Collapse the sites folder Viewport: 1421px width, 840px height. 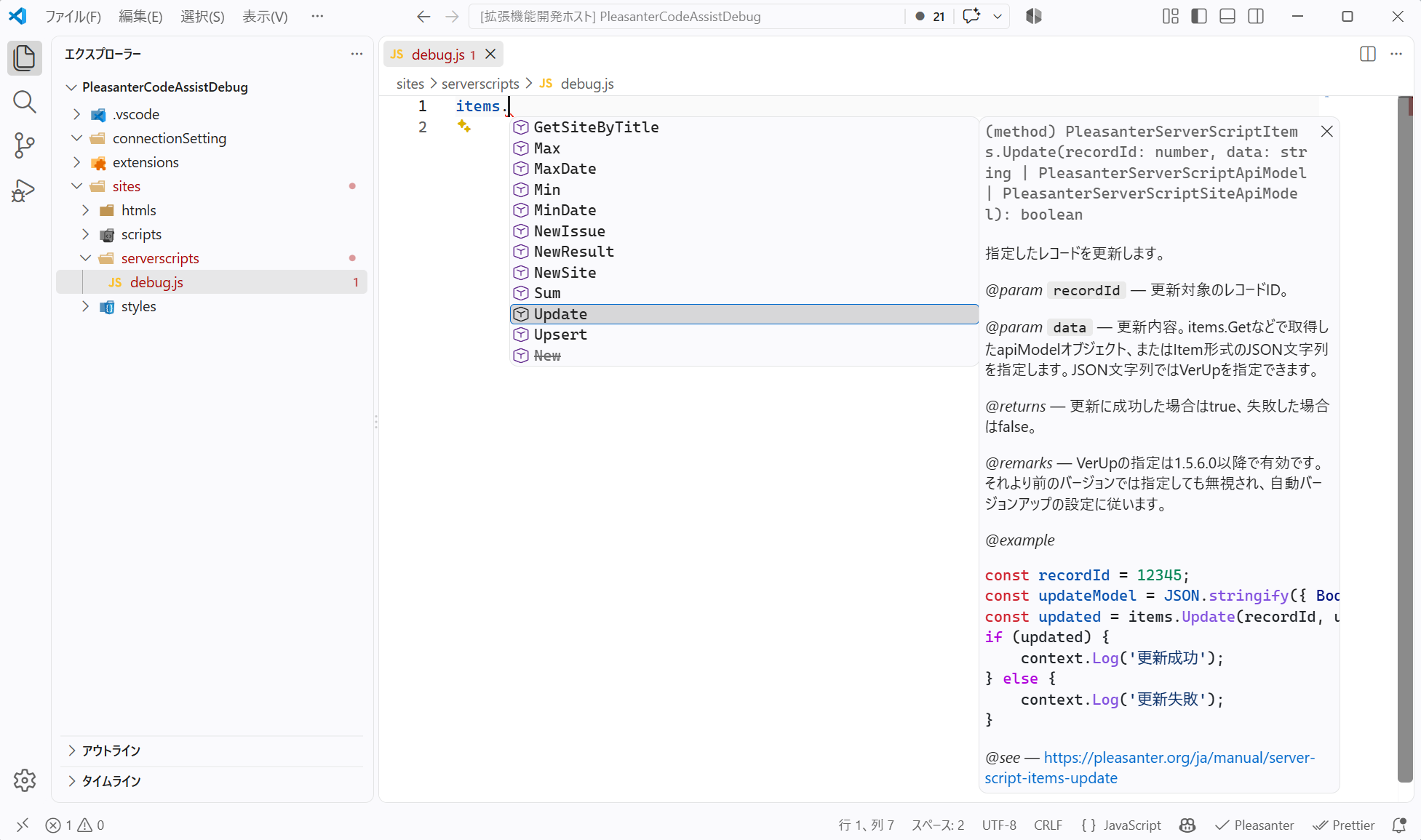[x=77, y=186]
